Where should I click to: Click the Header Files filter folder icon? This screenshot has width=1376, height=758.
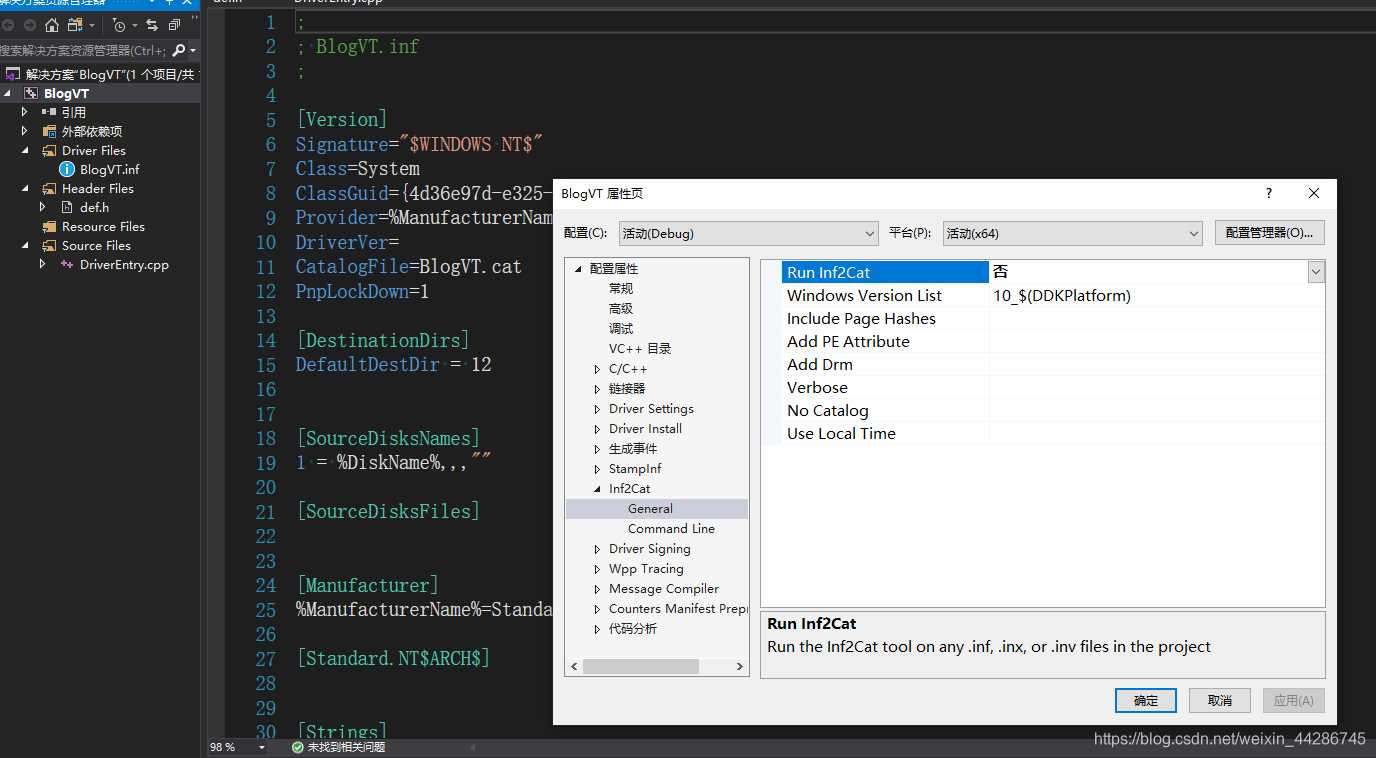click(50, 188)
